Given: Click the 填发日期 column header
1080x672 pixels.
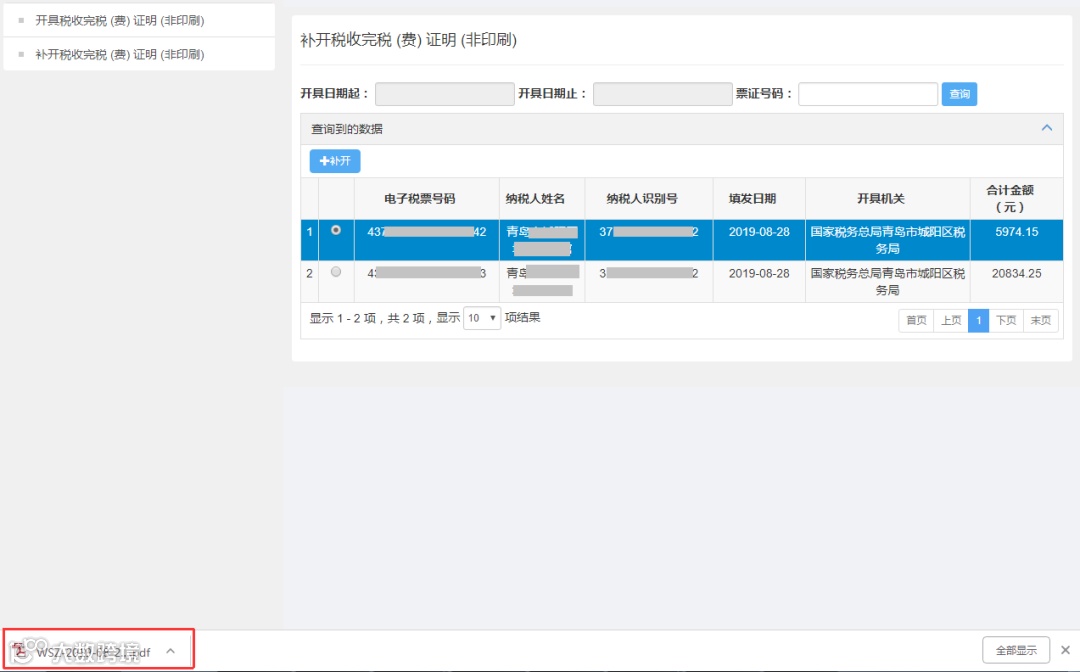Looking at the screenshot, I should pyautogui.click(x=759, y=199).
